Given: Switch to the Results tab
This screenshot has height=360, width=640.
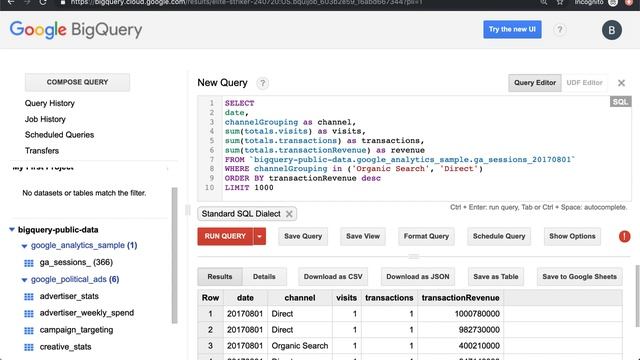Looking at the screenshot, I should (220, 277).
